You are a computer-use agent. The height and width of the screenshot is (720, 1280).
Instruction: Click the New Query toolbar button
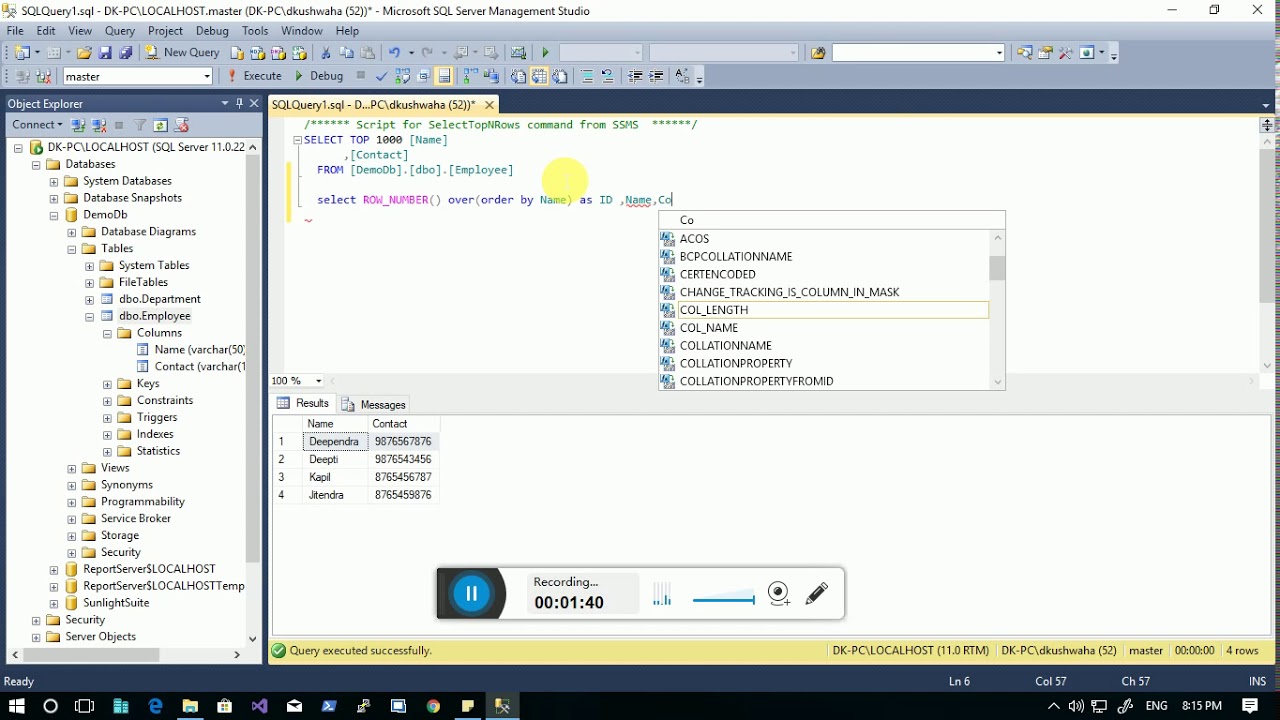click(x=182, y=52)
